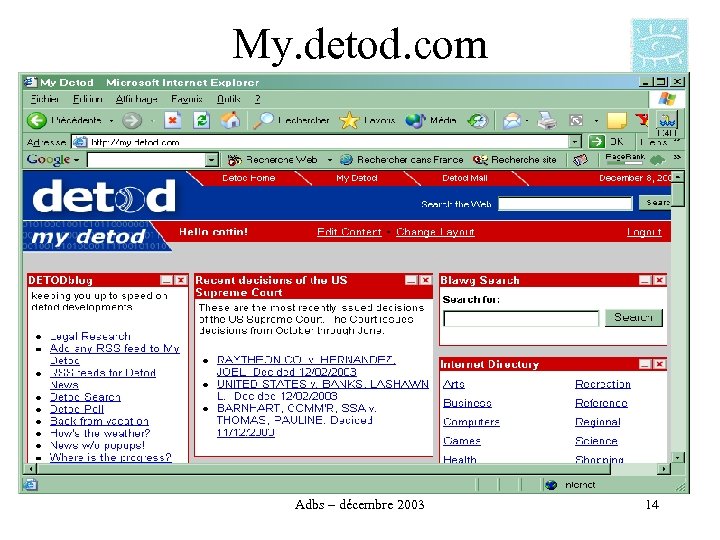720x540 pixels.
Task: Click Rechercher dans France globe button
Action: [x=402, y=160]
